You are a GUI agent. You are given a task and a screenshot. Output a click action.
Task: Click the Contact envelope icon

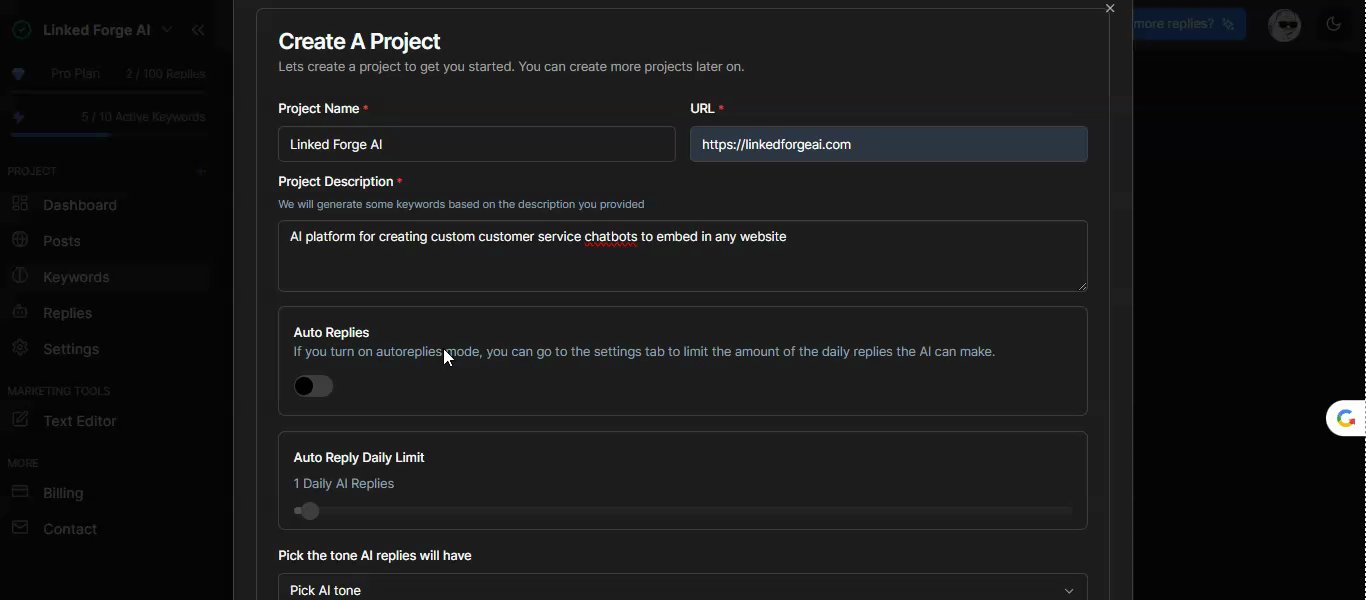coord(20,528)
